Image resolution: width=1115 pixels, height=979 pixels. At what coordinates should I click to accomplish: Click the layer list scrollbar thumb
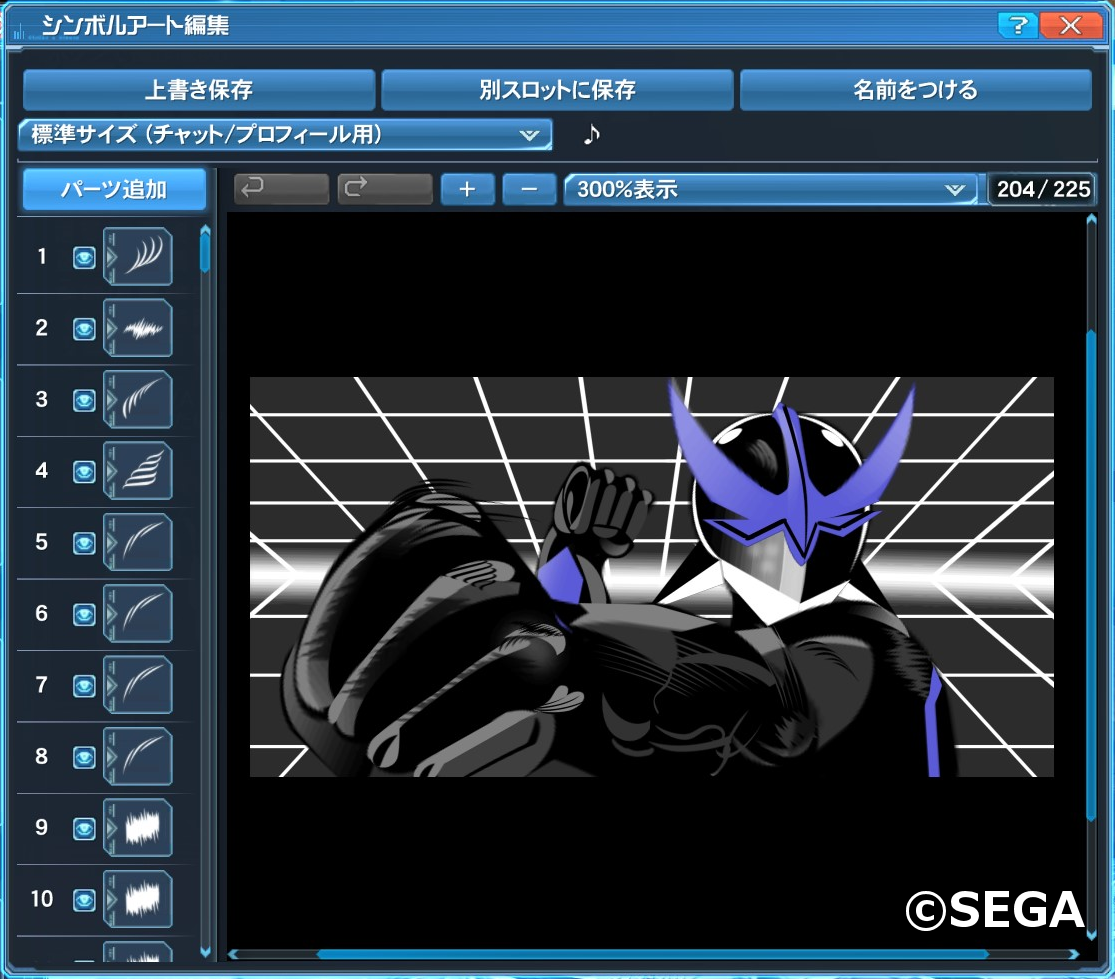click(205, 254)
